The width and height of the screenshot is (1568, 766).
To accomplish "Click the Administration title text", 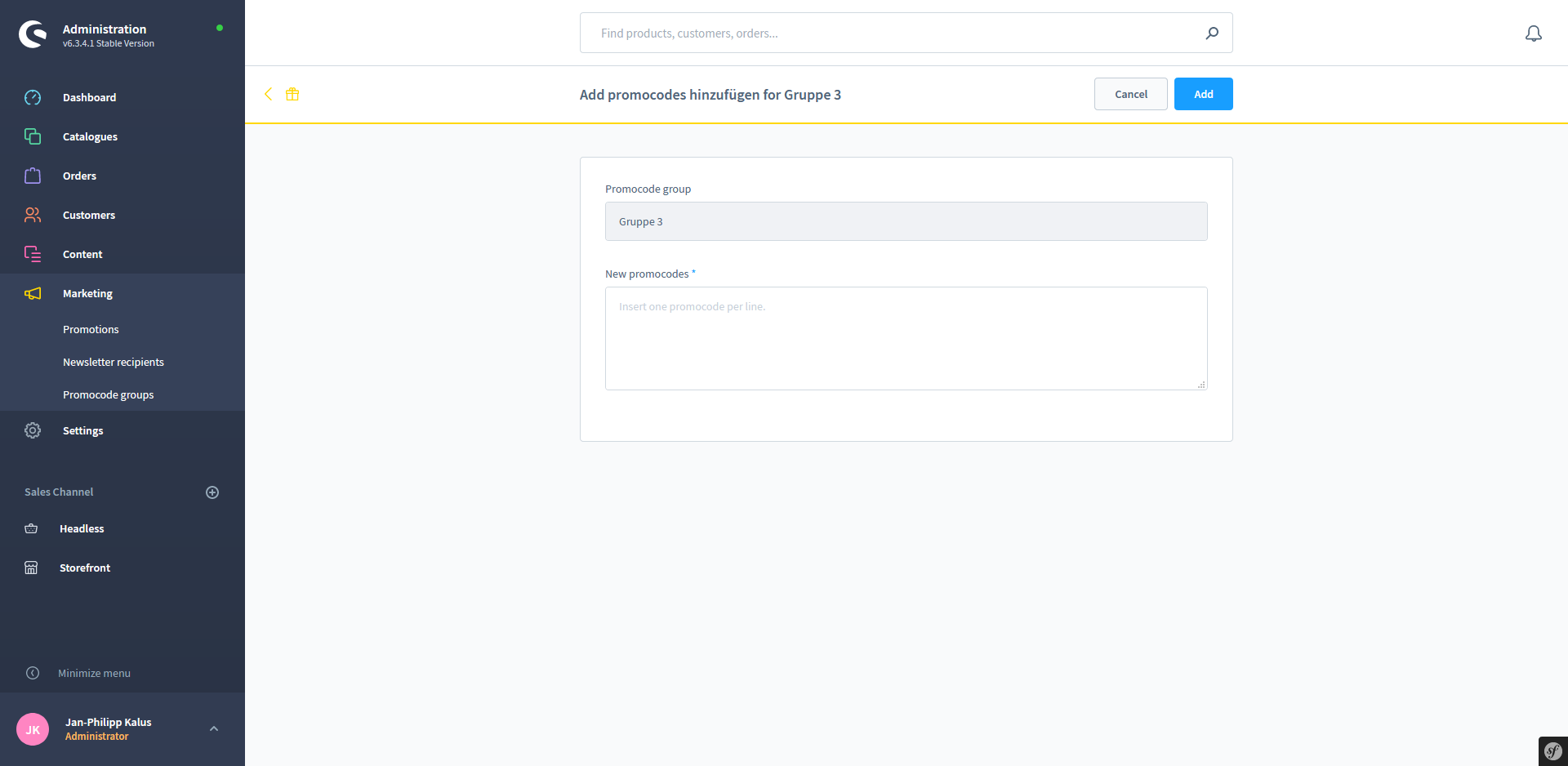I will 105,29.
